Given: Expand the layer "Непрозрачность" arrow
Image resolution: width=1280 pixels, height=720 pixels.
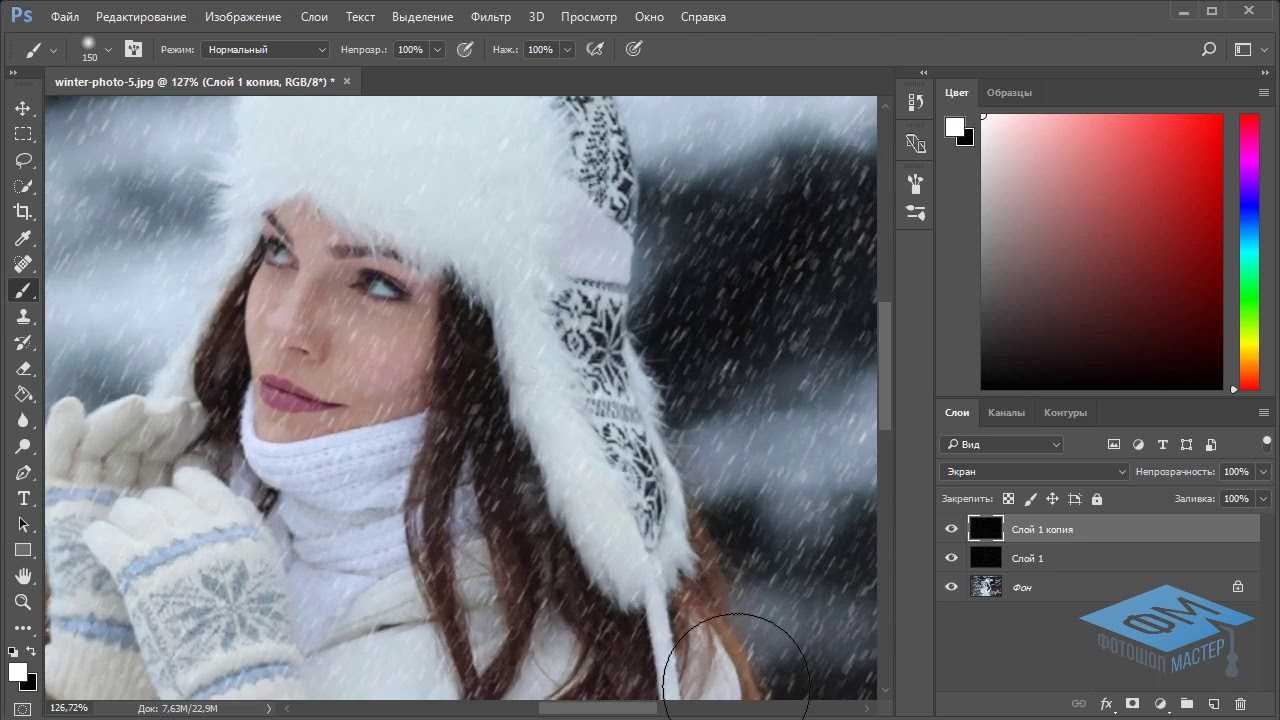Looking at the screenshot, I should coord(1264,471).
